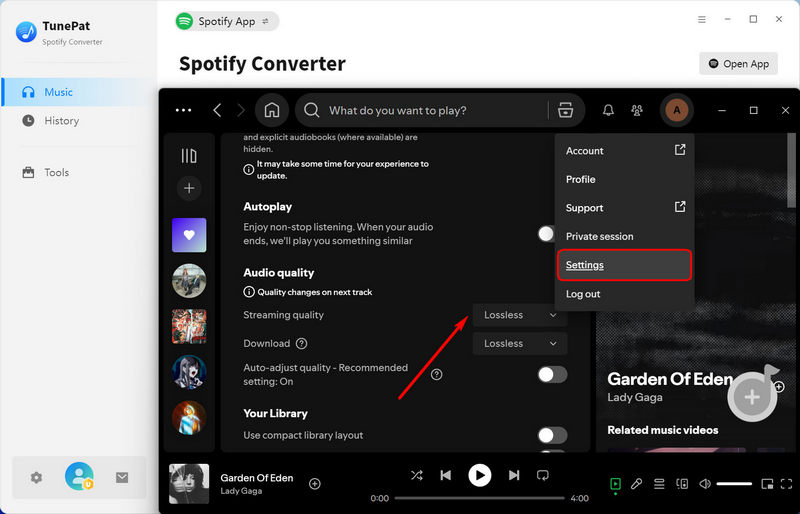Image resolution: width=800 pixels, height=514 pixels.
Task: Open Settings from the profile menu
Action: click(x=625, y=265)
